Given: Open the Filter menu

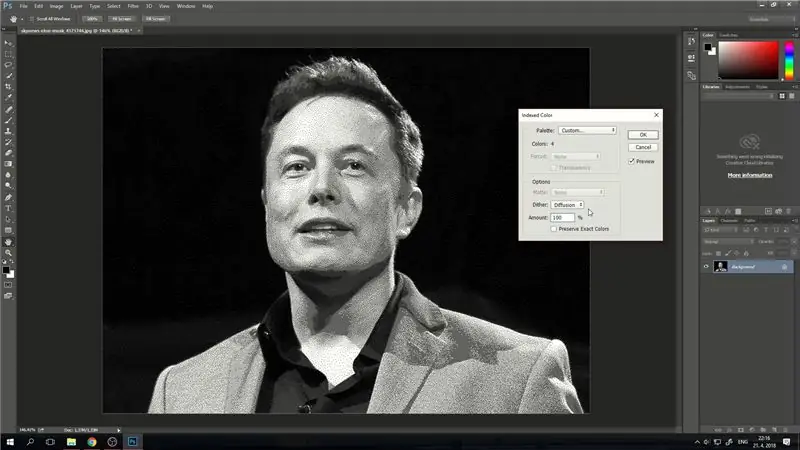Looking at the screenshot, I should click(133, 6).
